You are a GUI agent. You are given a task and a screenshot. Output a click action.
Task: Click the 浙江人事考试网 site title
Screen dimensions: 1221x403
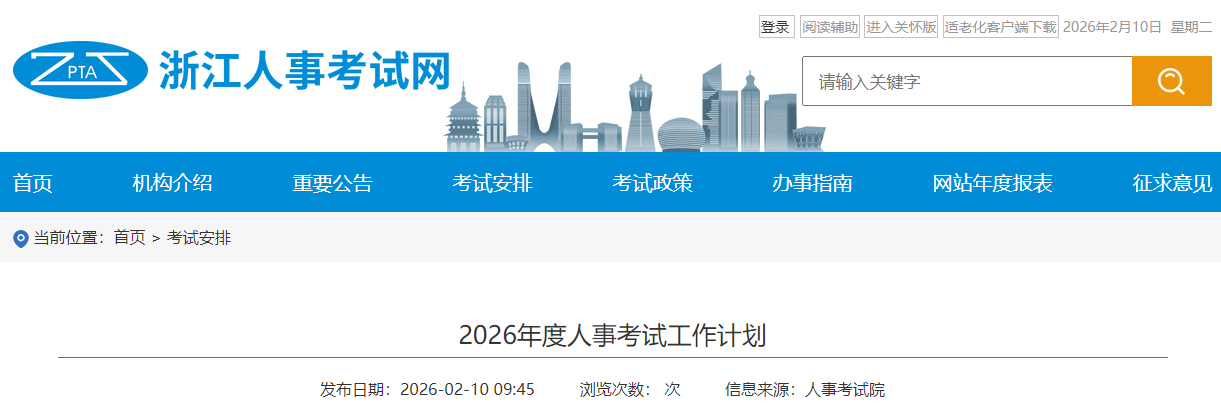(x=304, y=70)
